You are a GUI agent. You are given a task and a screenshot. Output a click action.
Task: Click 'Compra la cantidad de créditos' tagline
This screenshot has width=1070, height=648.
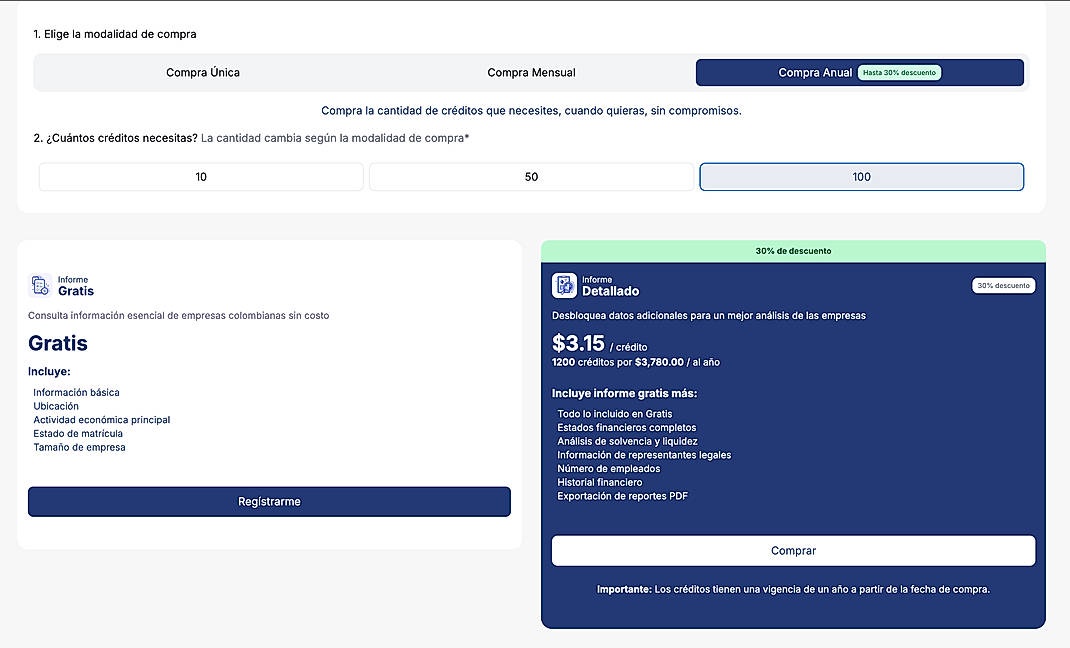tap(531, 111)
